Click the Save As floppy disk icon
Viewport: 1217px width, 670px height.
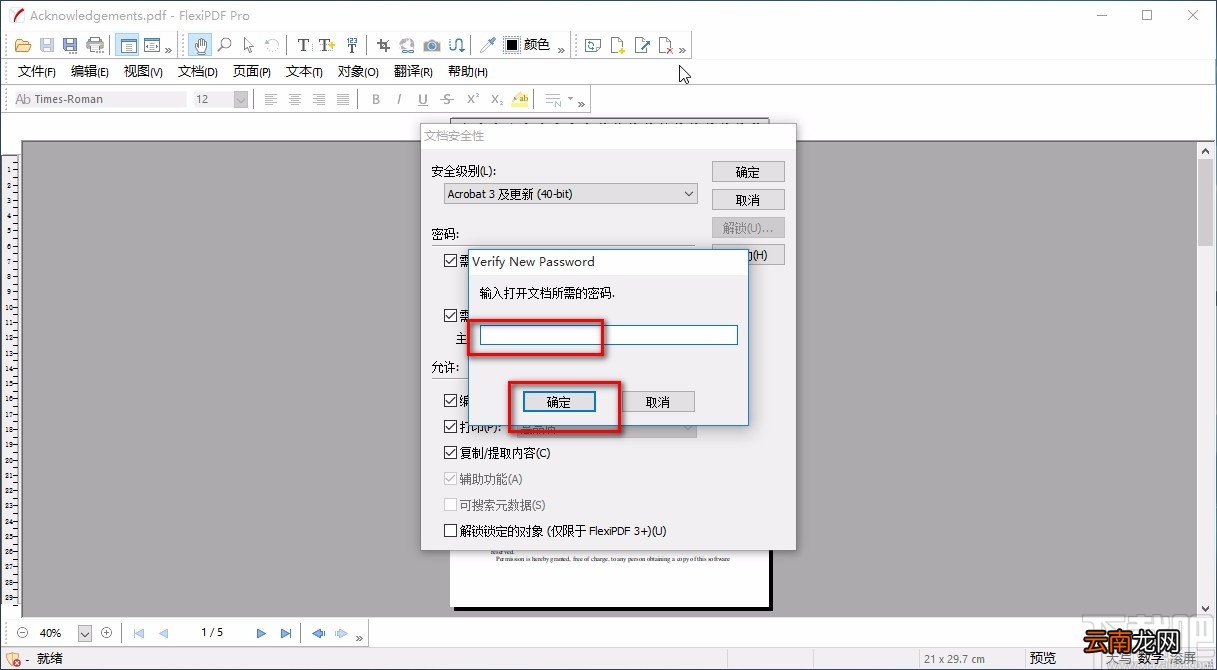(x=70, y=45)
